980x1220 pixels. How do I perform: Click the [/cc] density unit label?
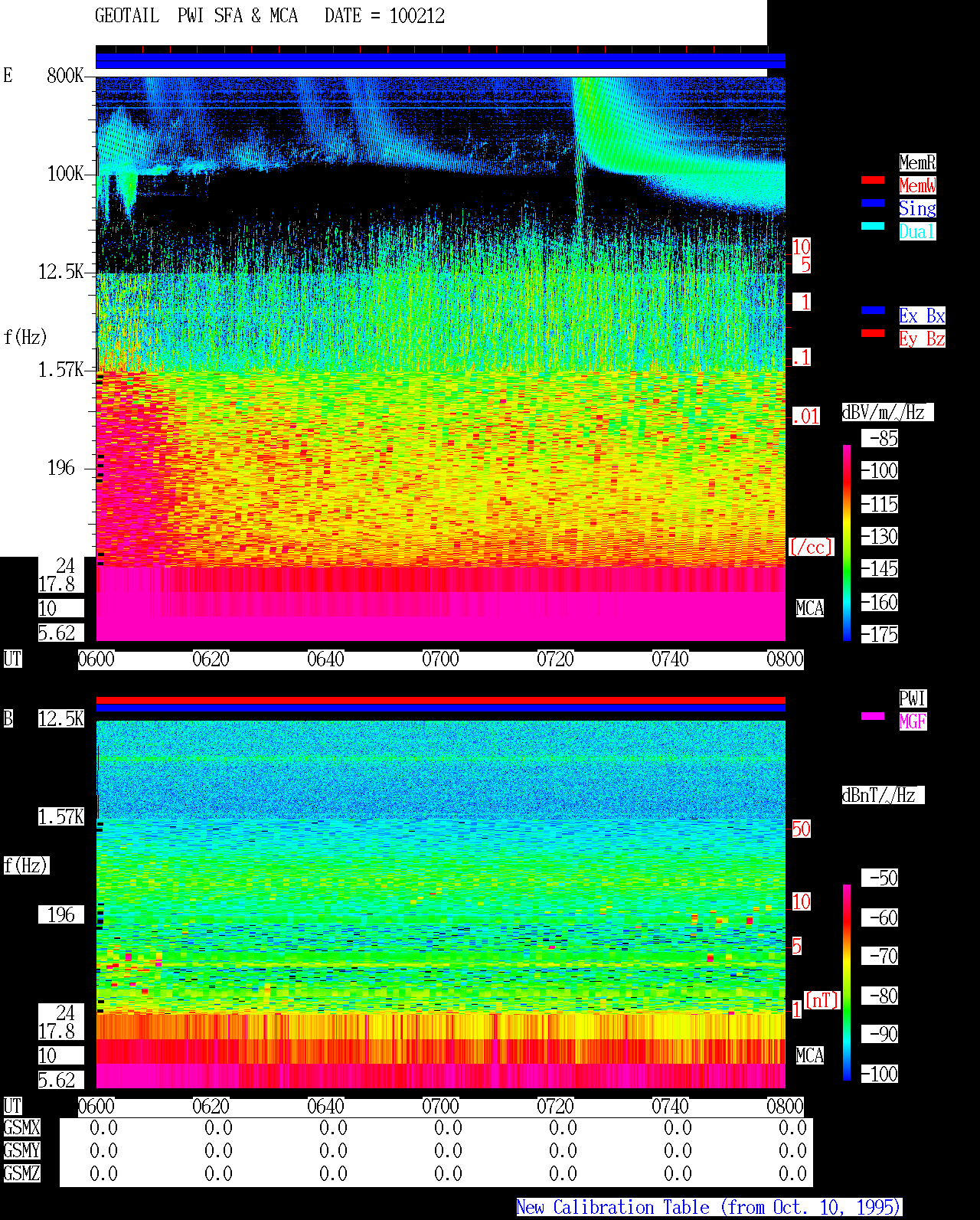coord(811,547)
